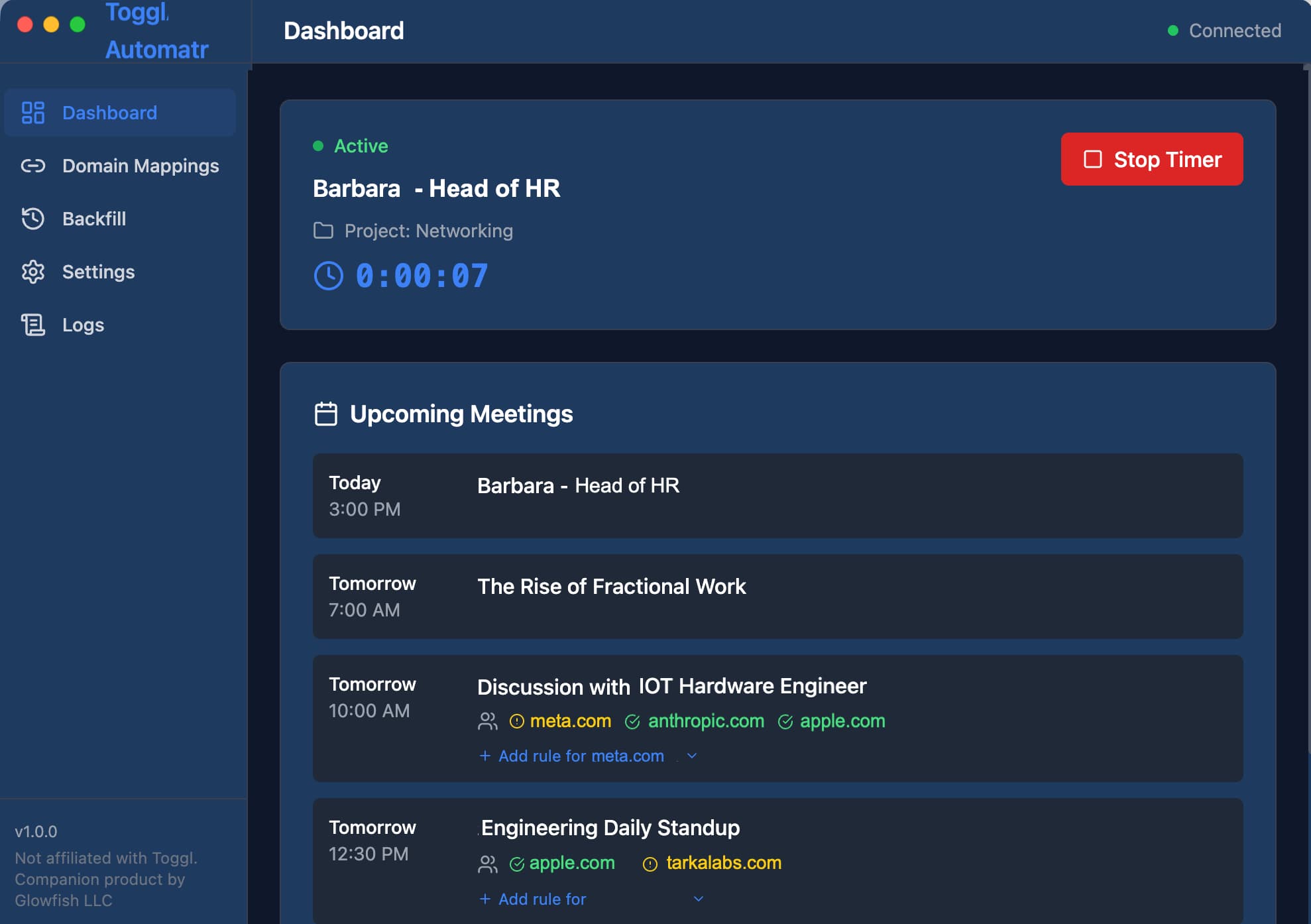Switch to the Domain Mappings section
The height and width of the screenshot is (924, 1311).
141,166
